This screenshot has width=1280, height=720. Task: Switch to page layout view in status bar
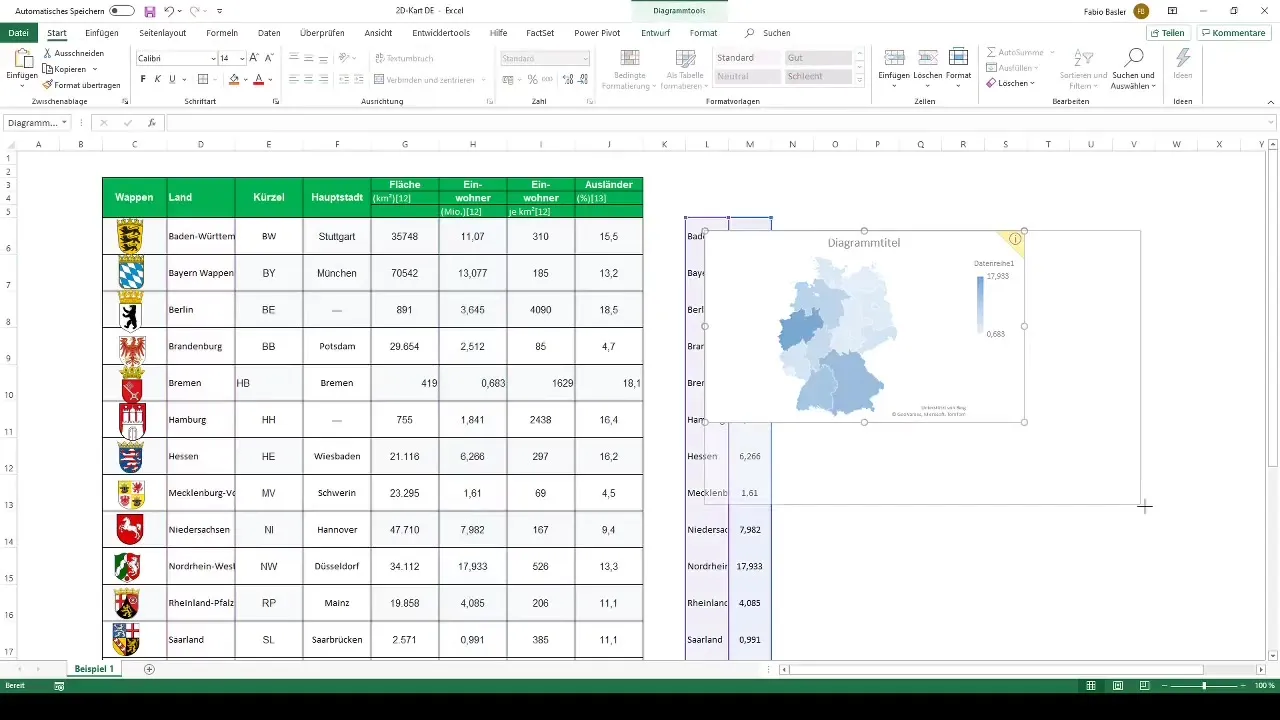click(x=1117, y=686)
